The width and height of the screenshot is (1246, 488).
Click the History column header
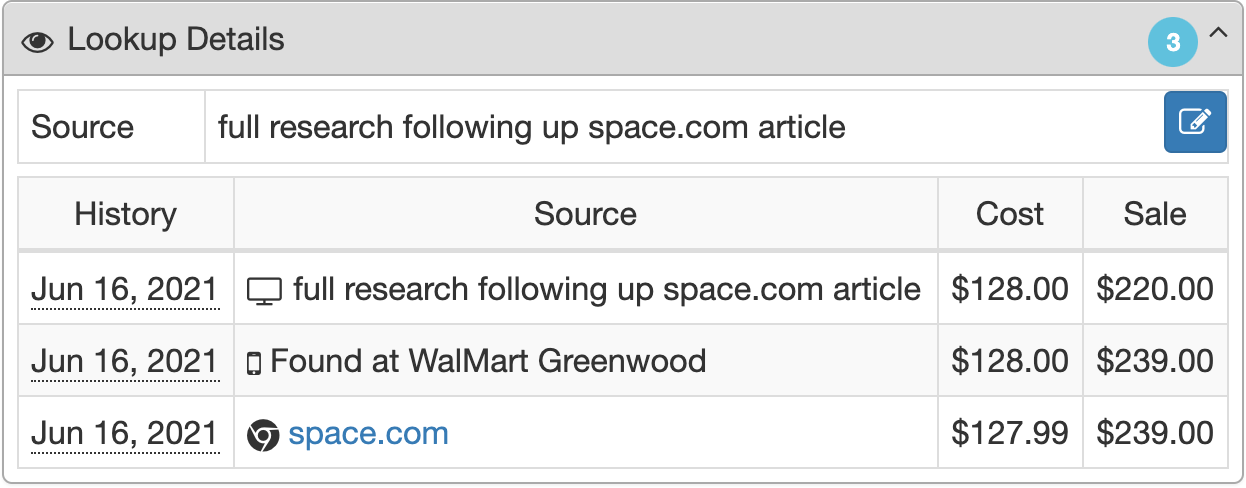[x=126, y=214]
